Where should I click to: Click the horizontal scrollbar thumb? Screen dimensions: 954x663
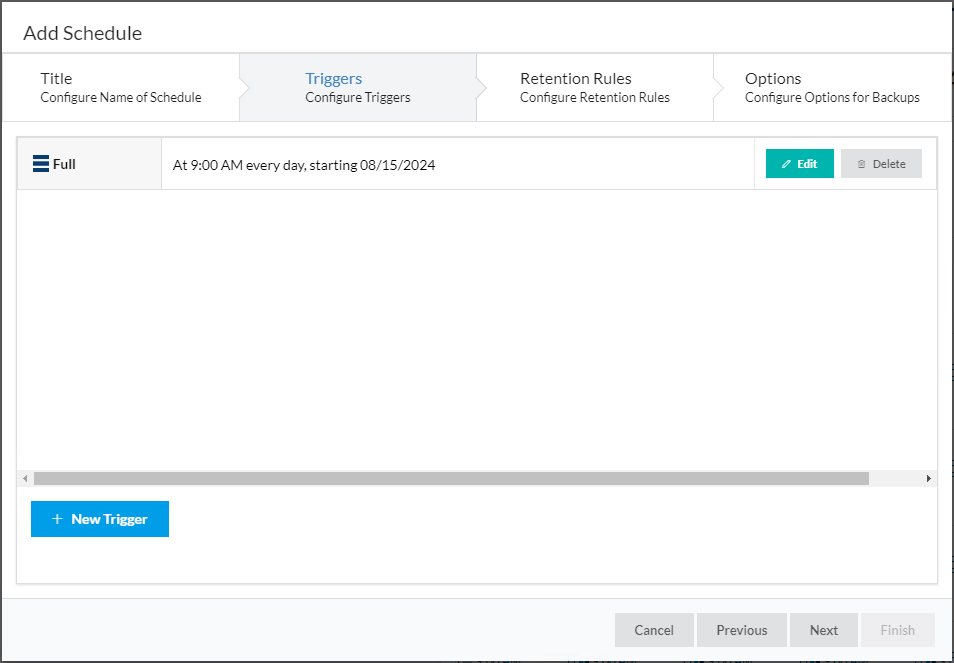(450, 479)
